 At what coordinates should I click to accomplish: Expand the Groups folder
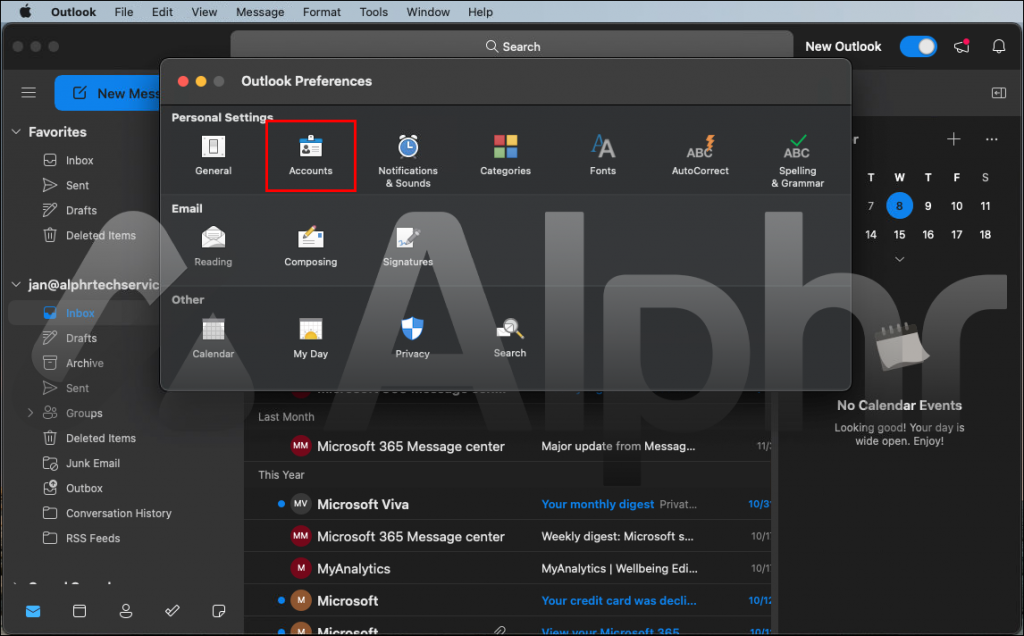click(x=30, y=413)
